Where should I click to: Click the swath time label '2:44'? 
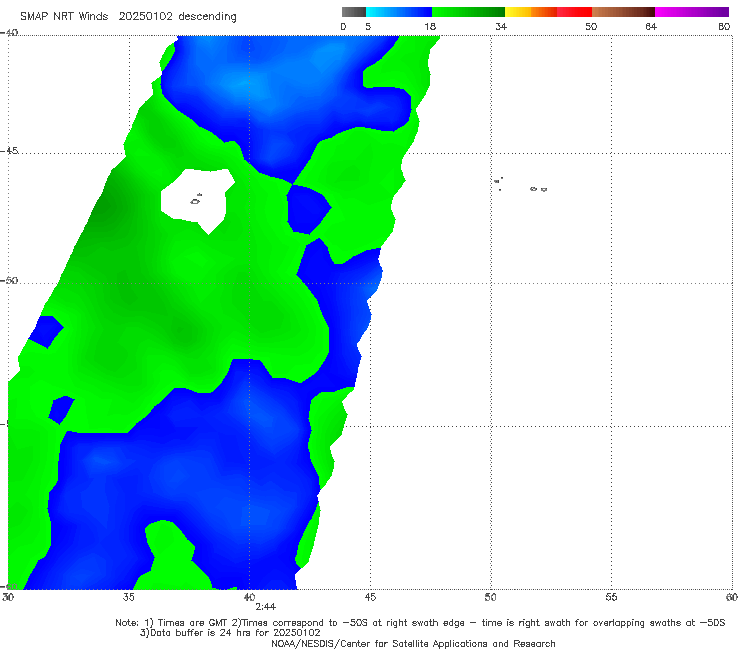pyautogui.click(x=266, y=607)
